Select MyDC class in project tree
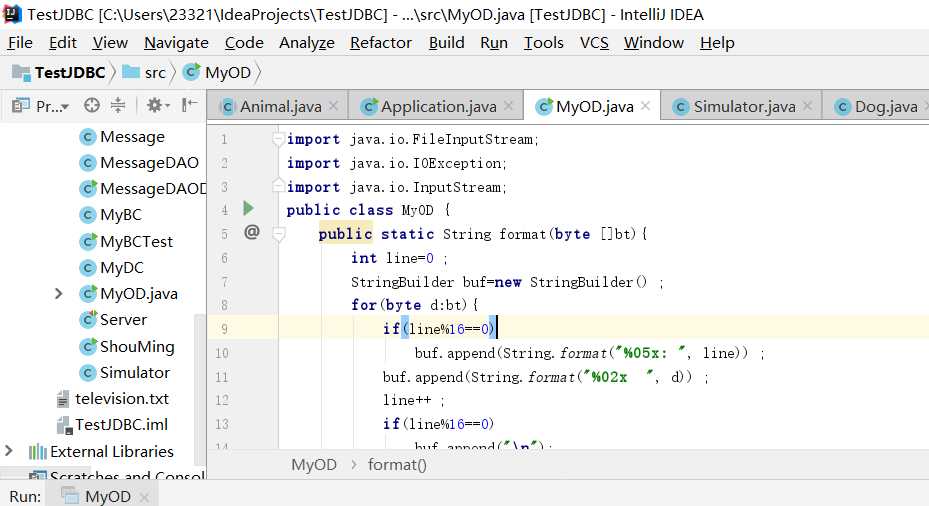This screenshot has height=506, width=929. 111,267
